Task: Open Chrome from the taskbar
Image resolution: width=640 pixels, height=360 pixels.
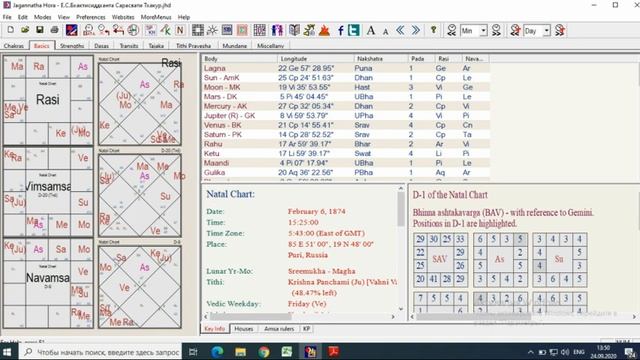Action: (x=264, y=351)
